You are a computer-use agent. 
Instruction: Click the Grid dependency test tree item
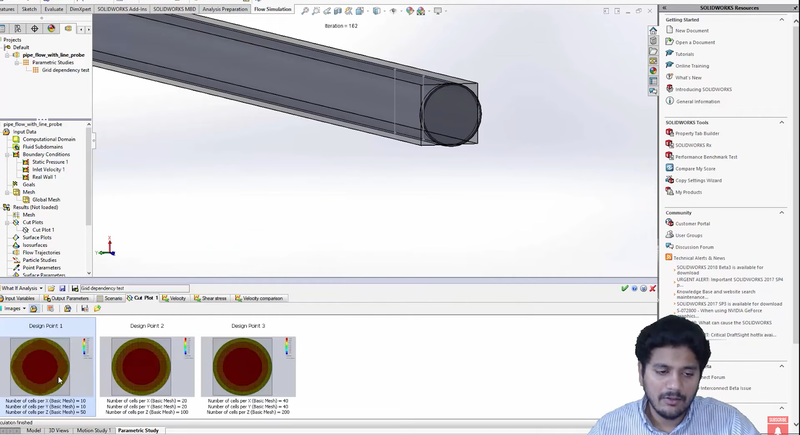click(65, 70)
